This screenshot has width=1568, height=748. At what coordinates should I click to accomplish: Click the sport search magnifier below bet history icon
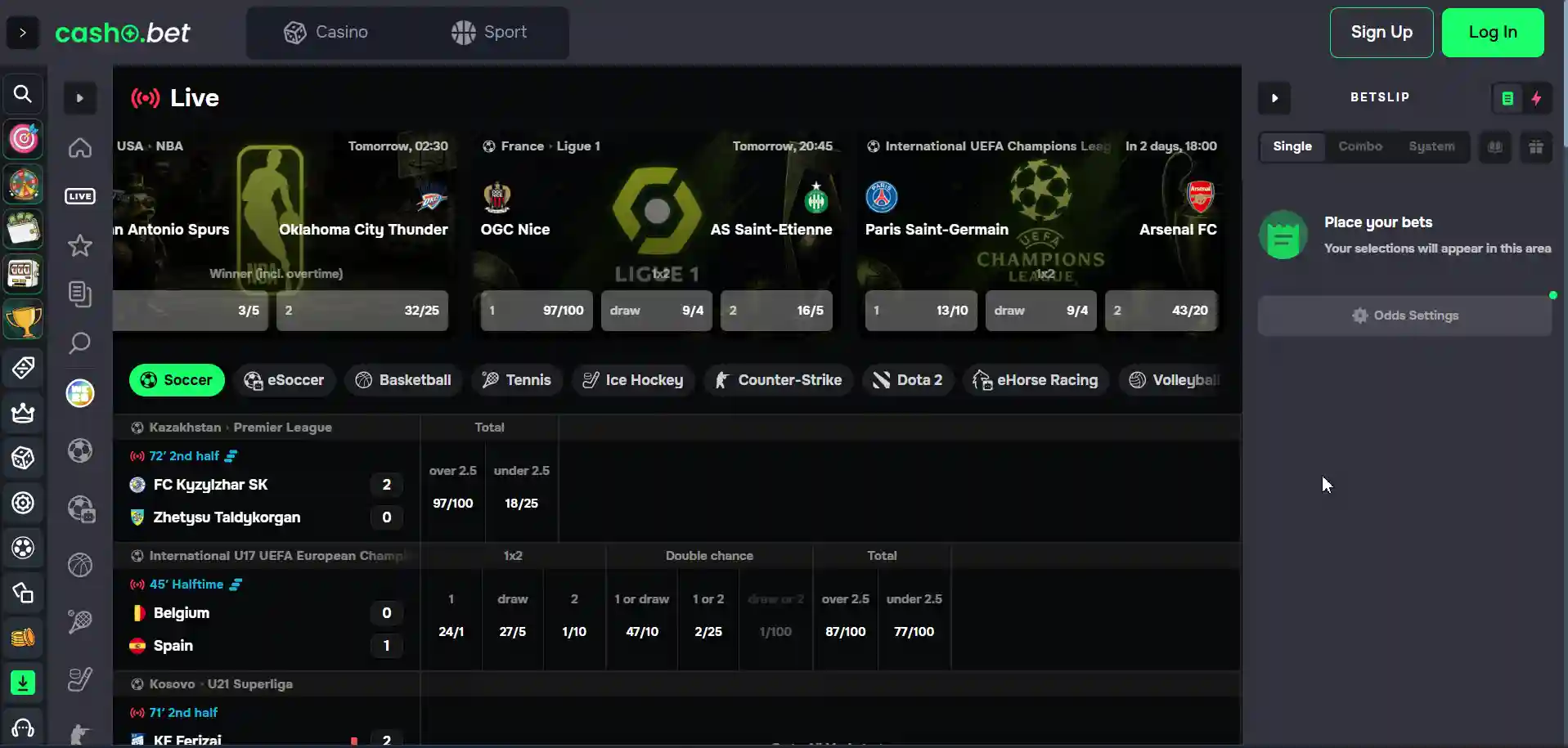pyautogui.click(x=80, y=343)
